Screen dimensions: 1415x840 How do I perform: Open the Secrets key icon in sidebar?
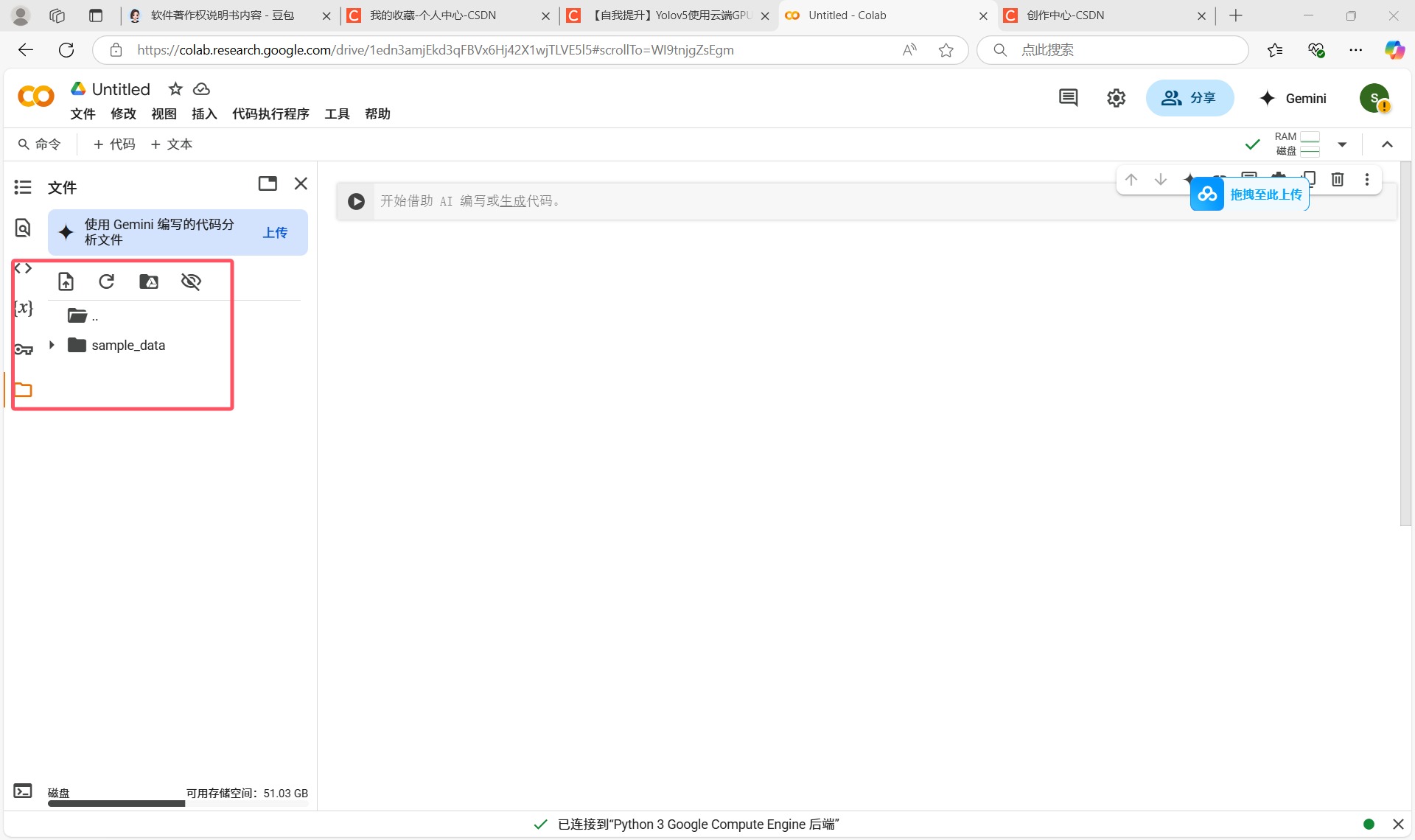(x=24, y=349)
